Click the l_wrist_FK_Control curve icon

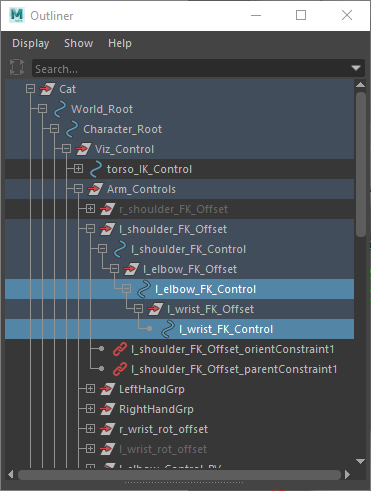point(168,329)
